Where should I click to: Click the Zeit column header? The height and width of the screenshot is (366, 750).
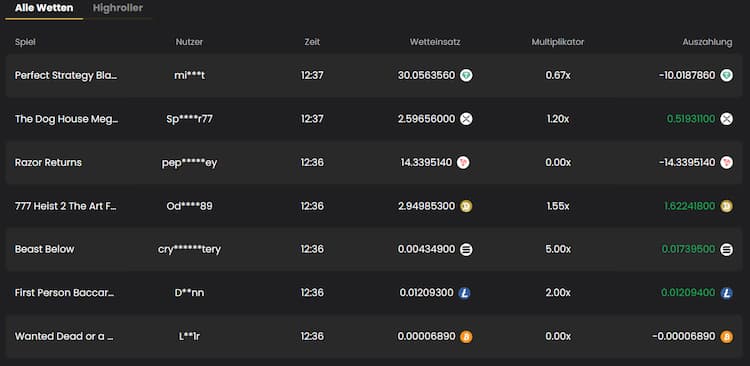pos(312,42)
